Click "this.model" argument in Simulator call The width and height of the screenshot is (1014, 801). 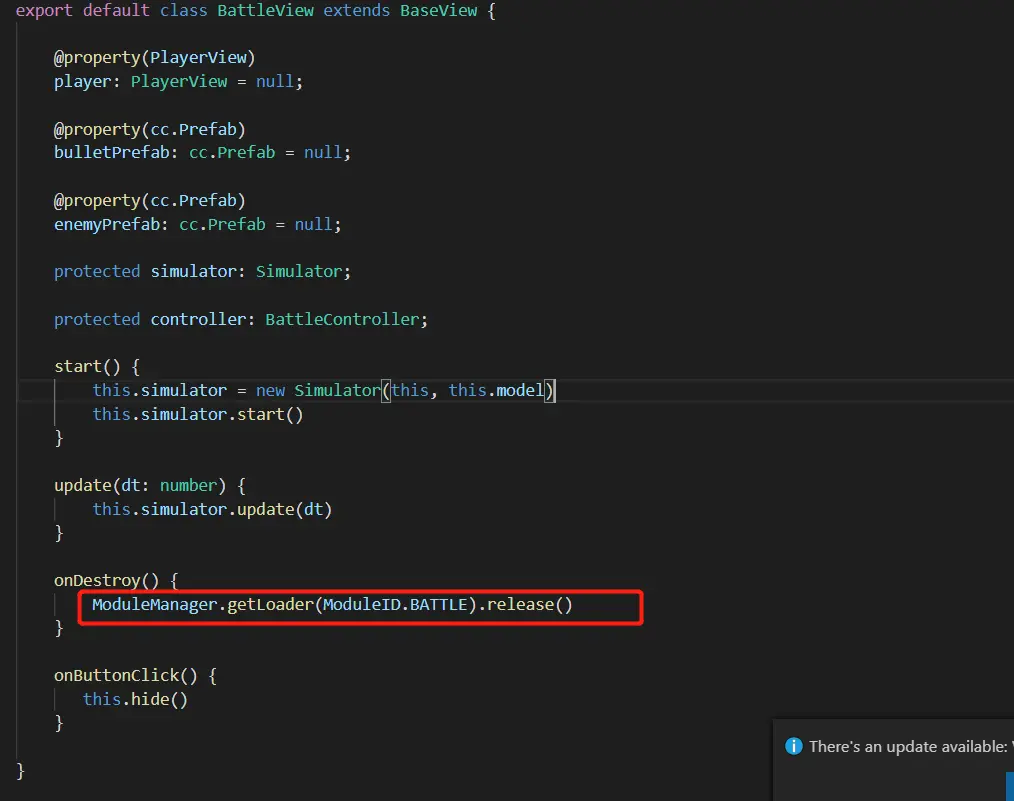[497, 390]
